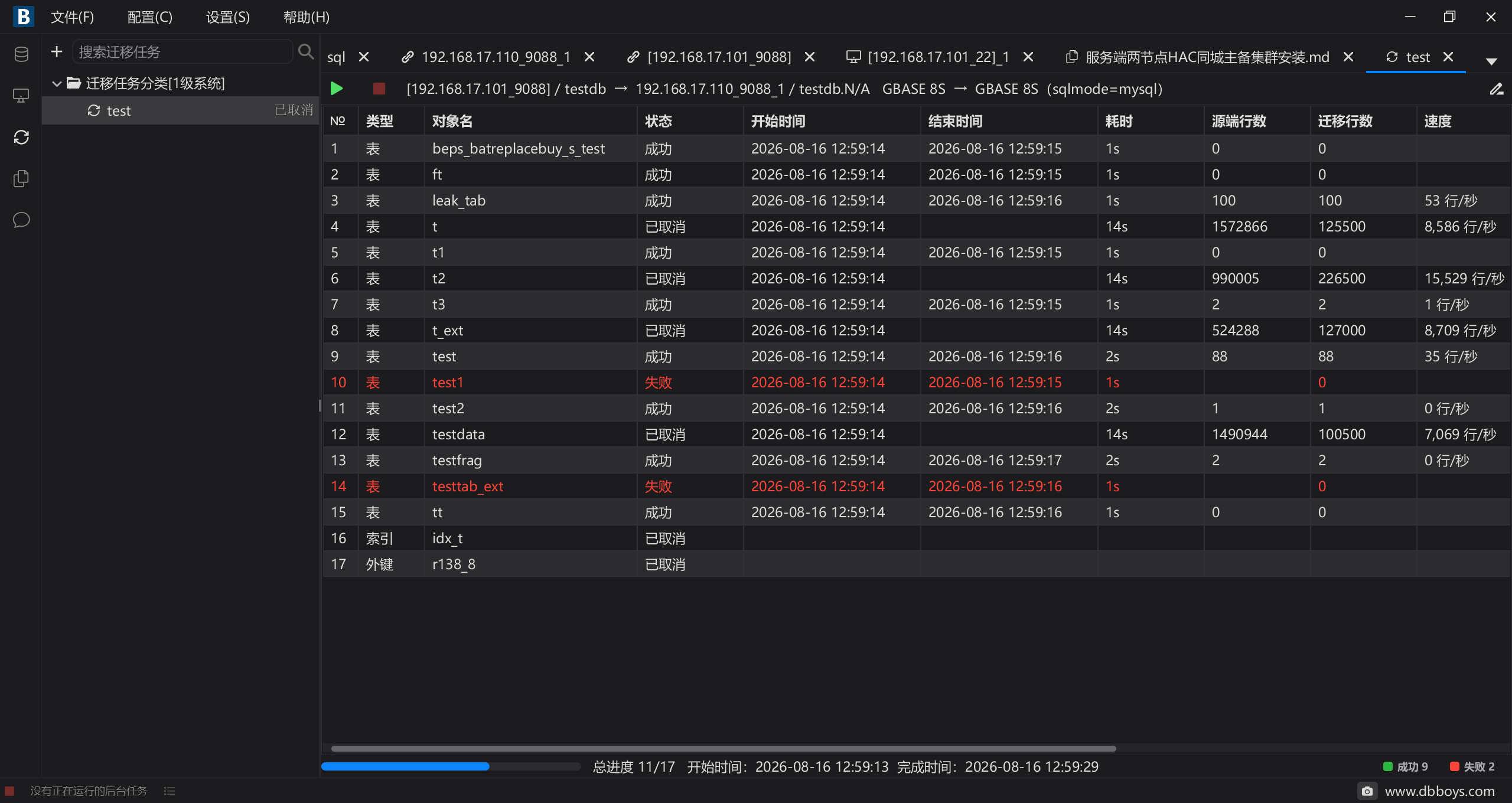Click the 搜索迁移任务 search field
The image size is (1512, 803).
[x=182, y=52]
